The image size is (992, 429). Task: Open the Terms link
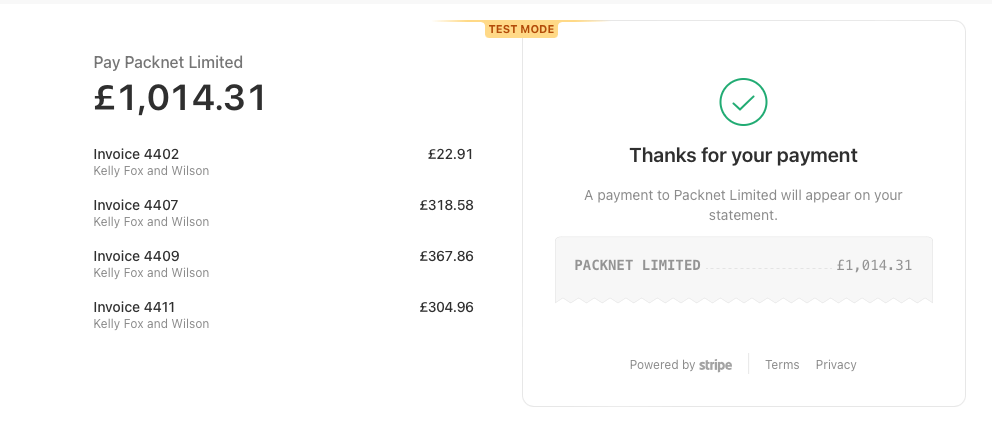click(782, 364)
